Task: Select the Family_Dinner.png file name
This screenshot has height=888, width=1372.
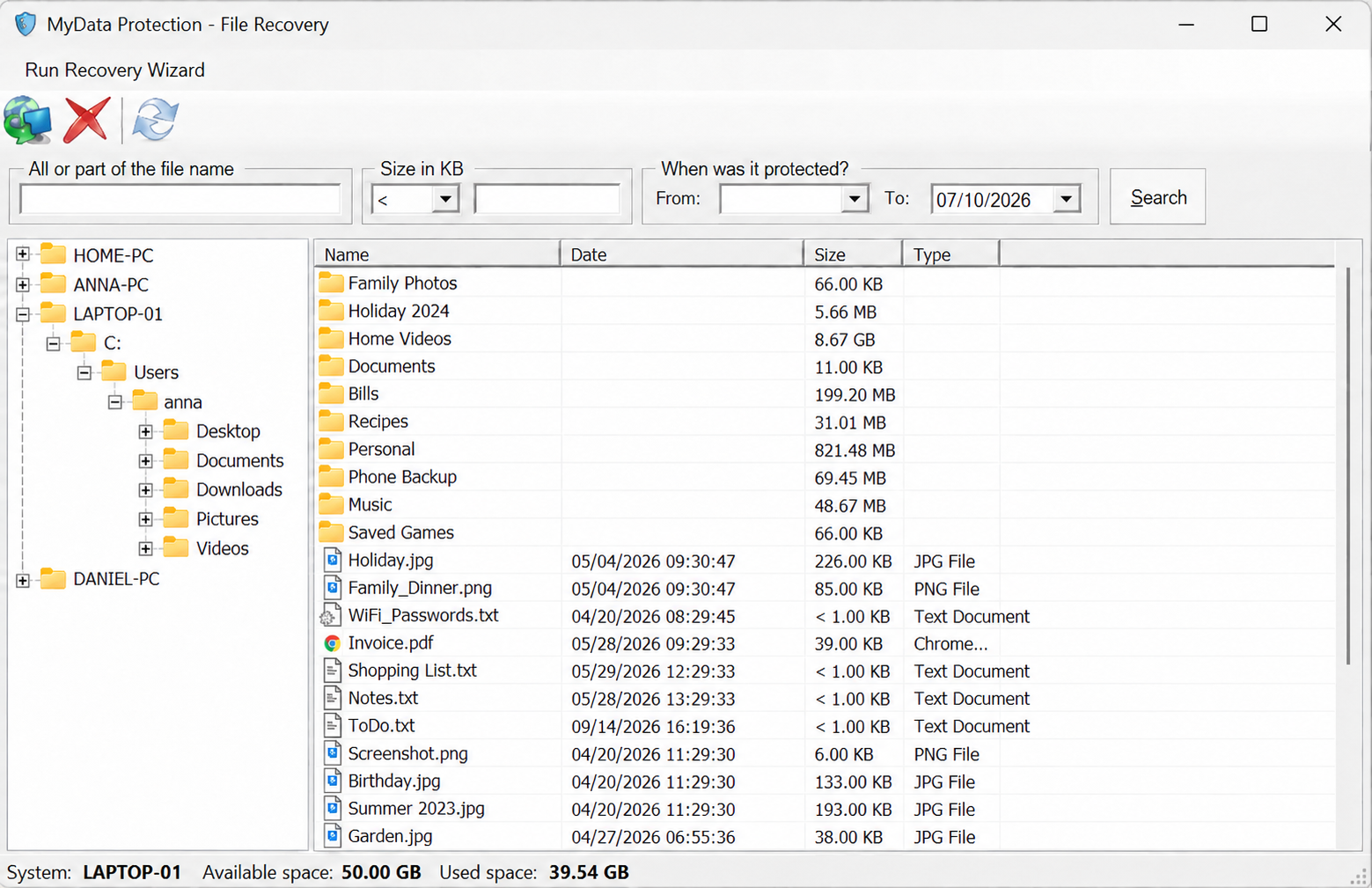Action: 420,588
